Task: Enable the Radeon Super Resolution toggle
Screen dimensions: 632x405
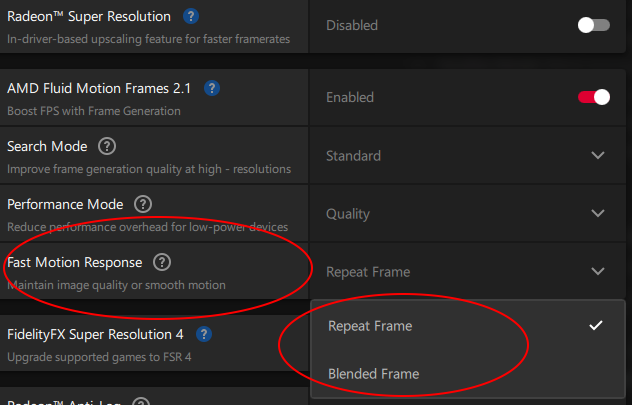Action: [x=593, y=25]
